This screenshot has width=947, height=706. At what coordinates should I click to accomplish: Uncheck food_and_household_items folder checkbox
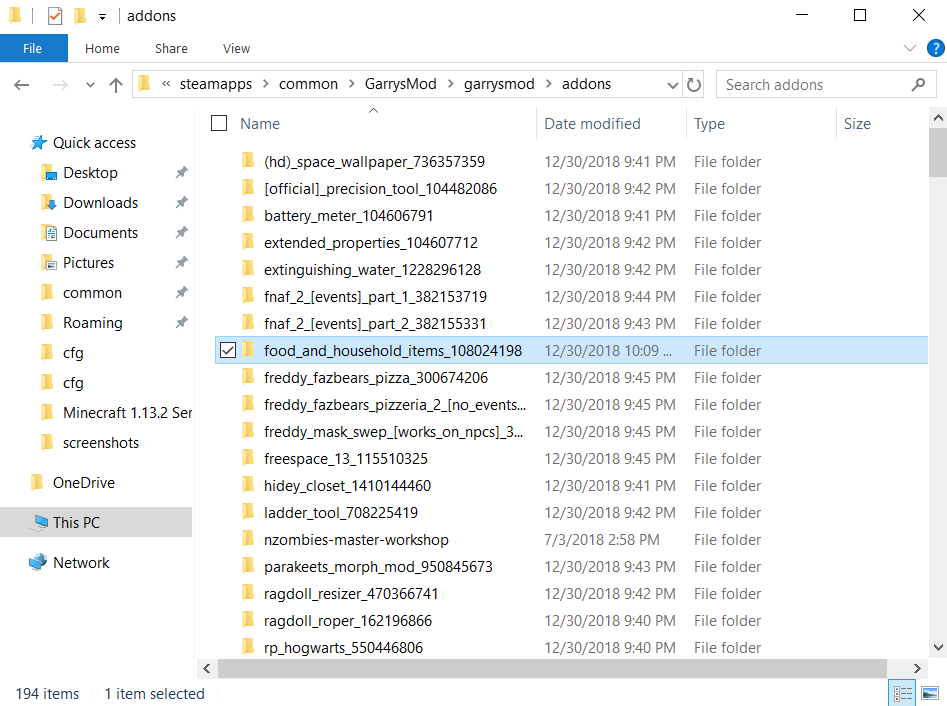pyautogui.click(x=228, y=350)
